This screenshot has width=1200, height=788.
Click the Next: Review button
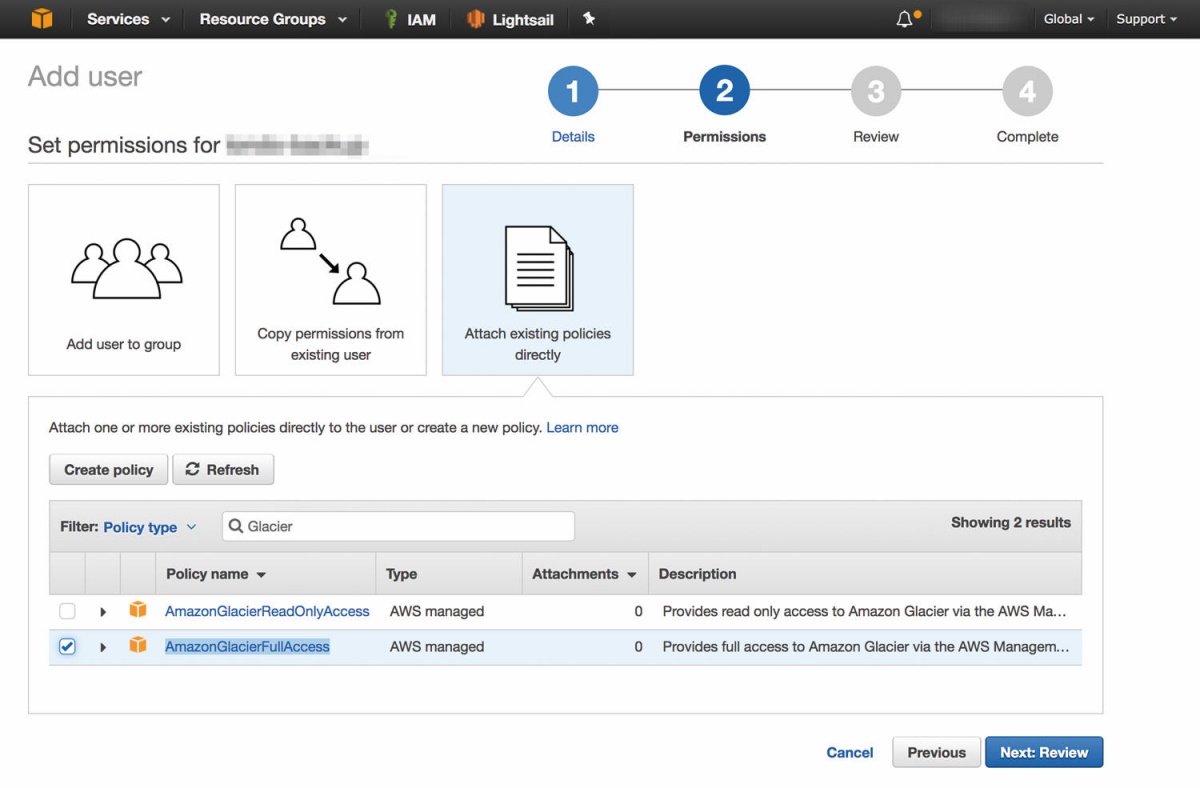click(x=1044, y=752)
